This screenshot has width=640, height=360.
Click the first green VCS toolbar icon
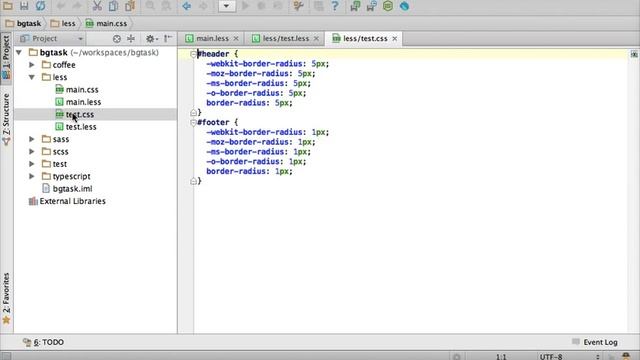pyautogui.click(x=355, y=6)
